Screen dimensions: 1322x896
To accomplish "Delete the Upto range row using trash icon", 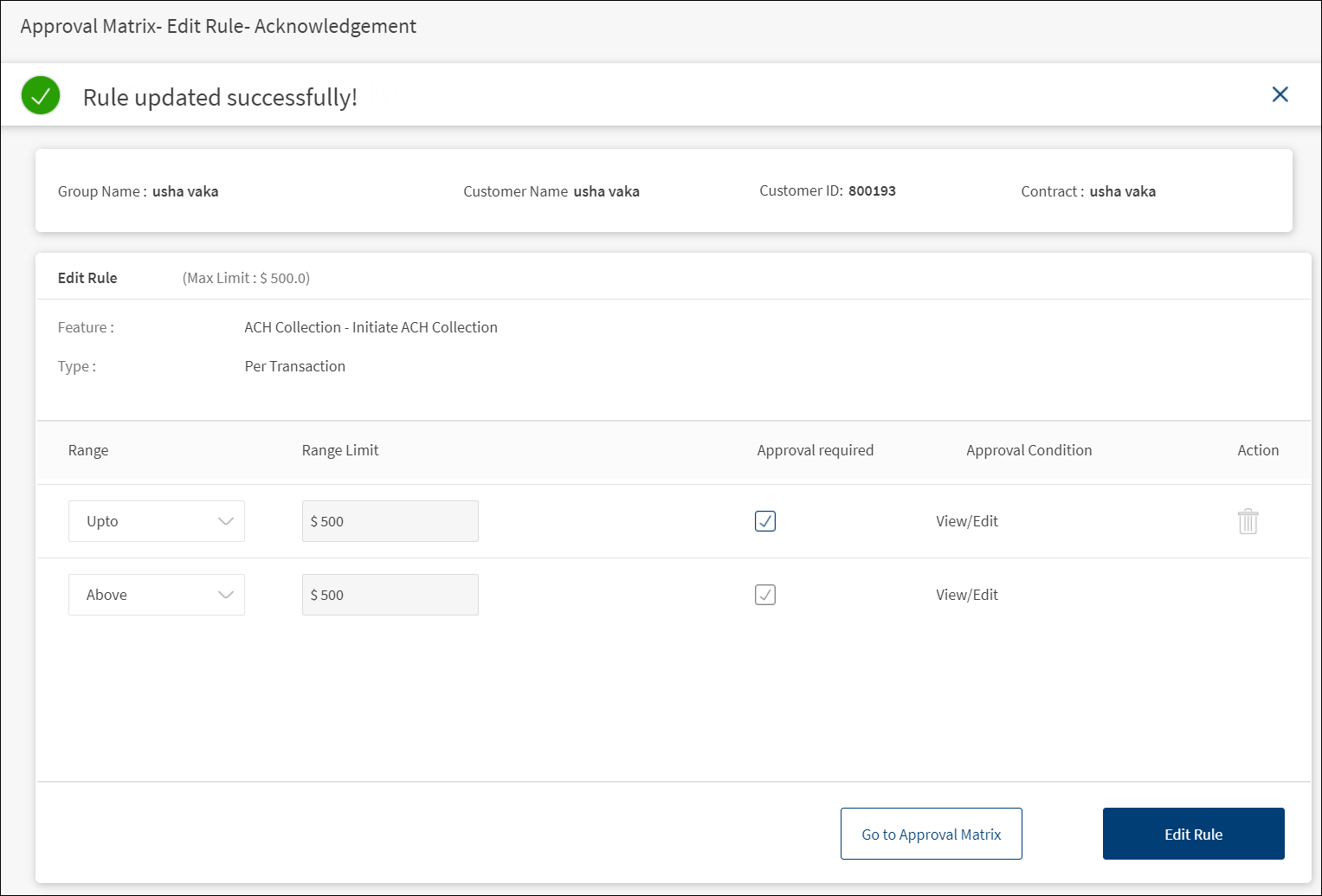I will 1248,521.
